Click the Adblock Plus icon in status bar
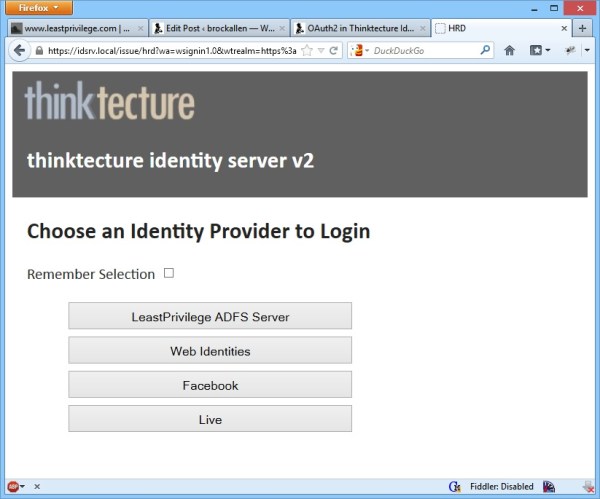The image size is (600, 499). 13,487
